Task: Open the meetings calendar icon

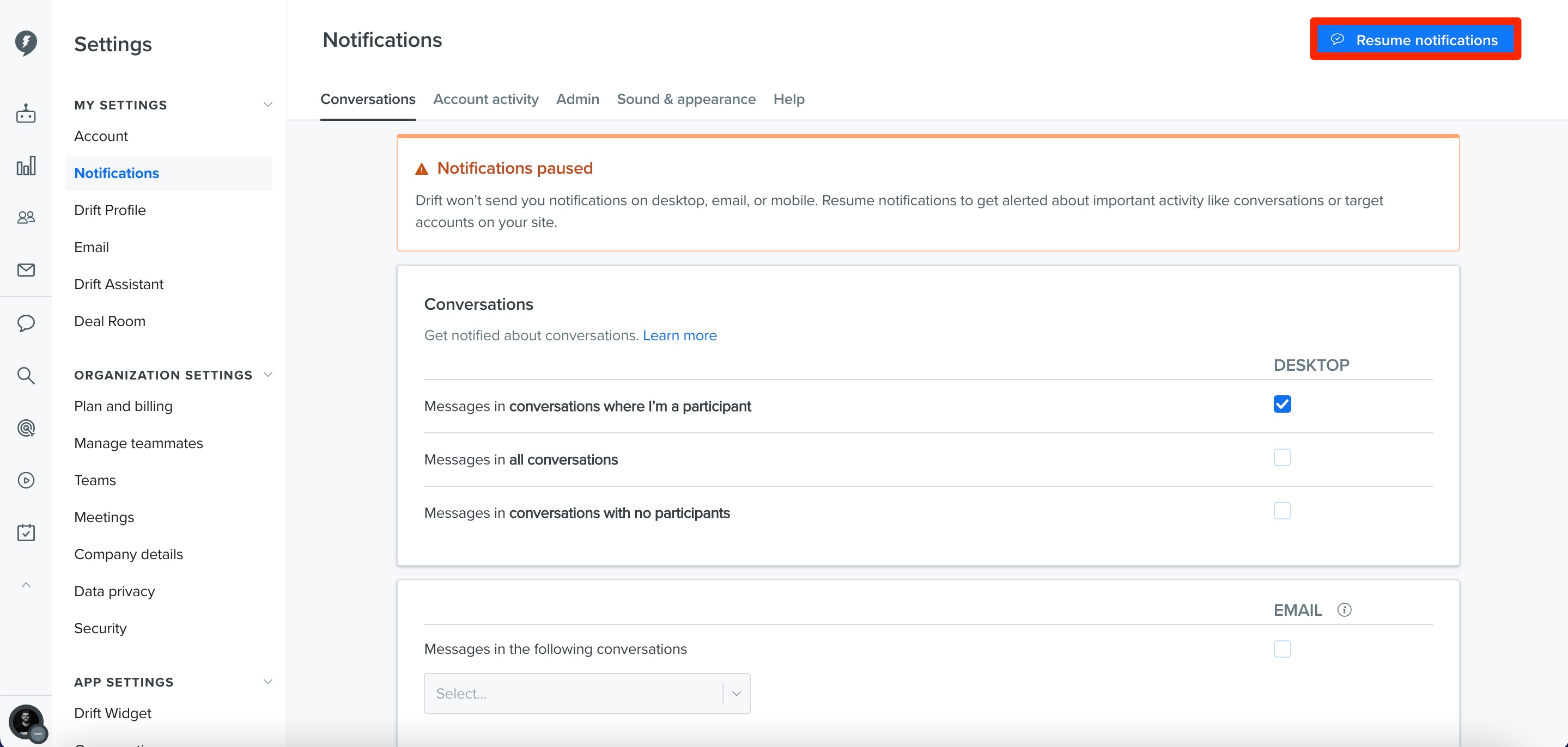Action: [26, 532]
